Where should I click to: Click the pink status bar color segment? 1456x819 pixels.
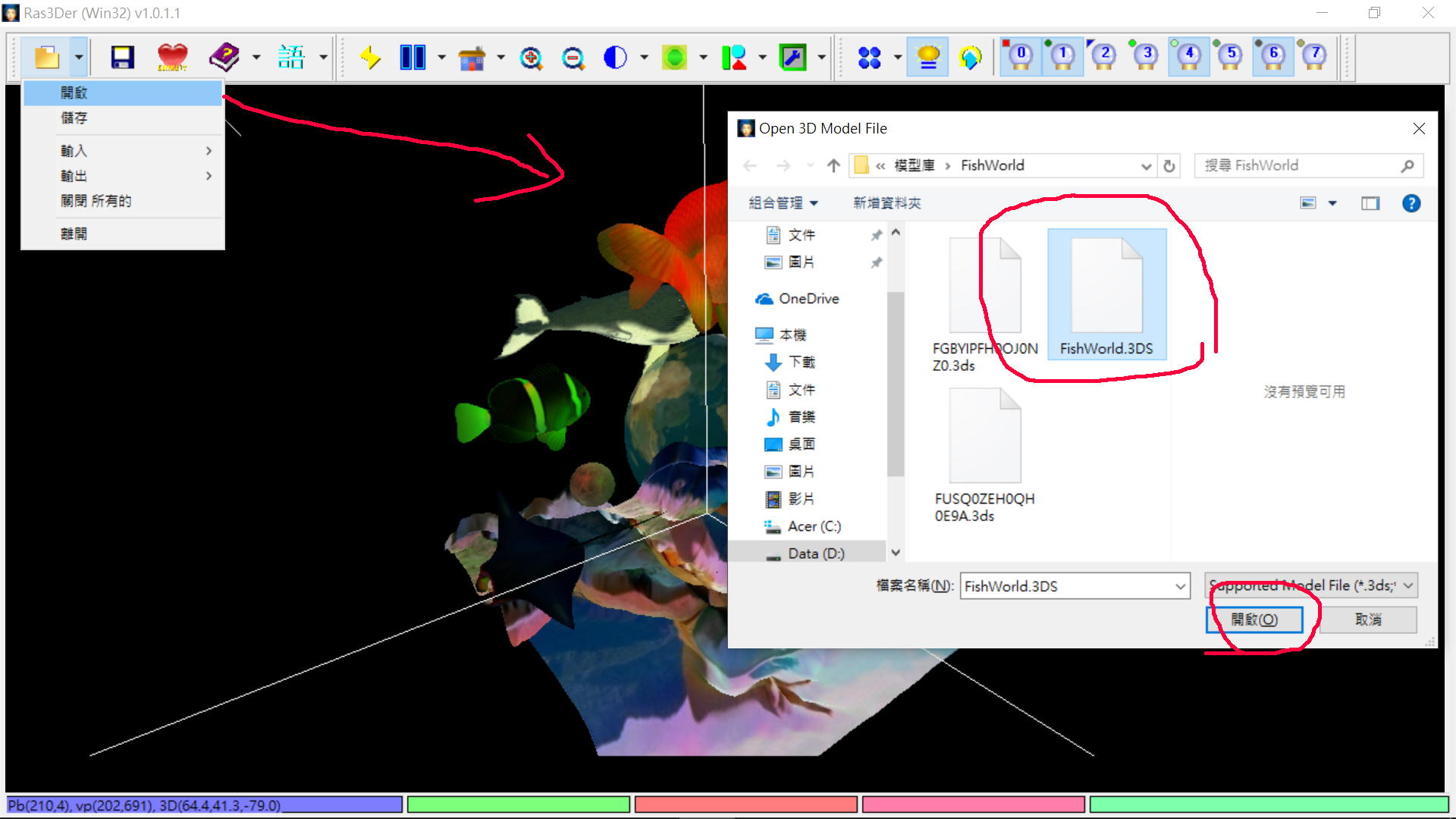[x=973, y=805]
